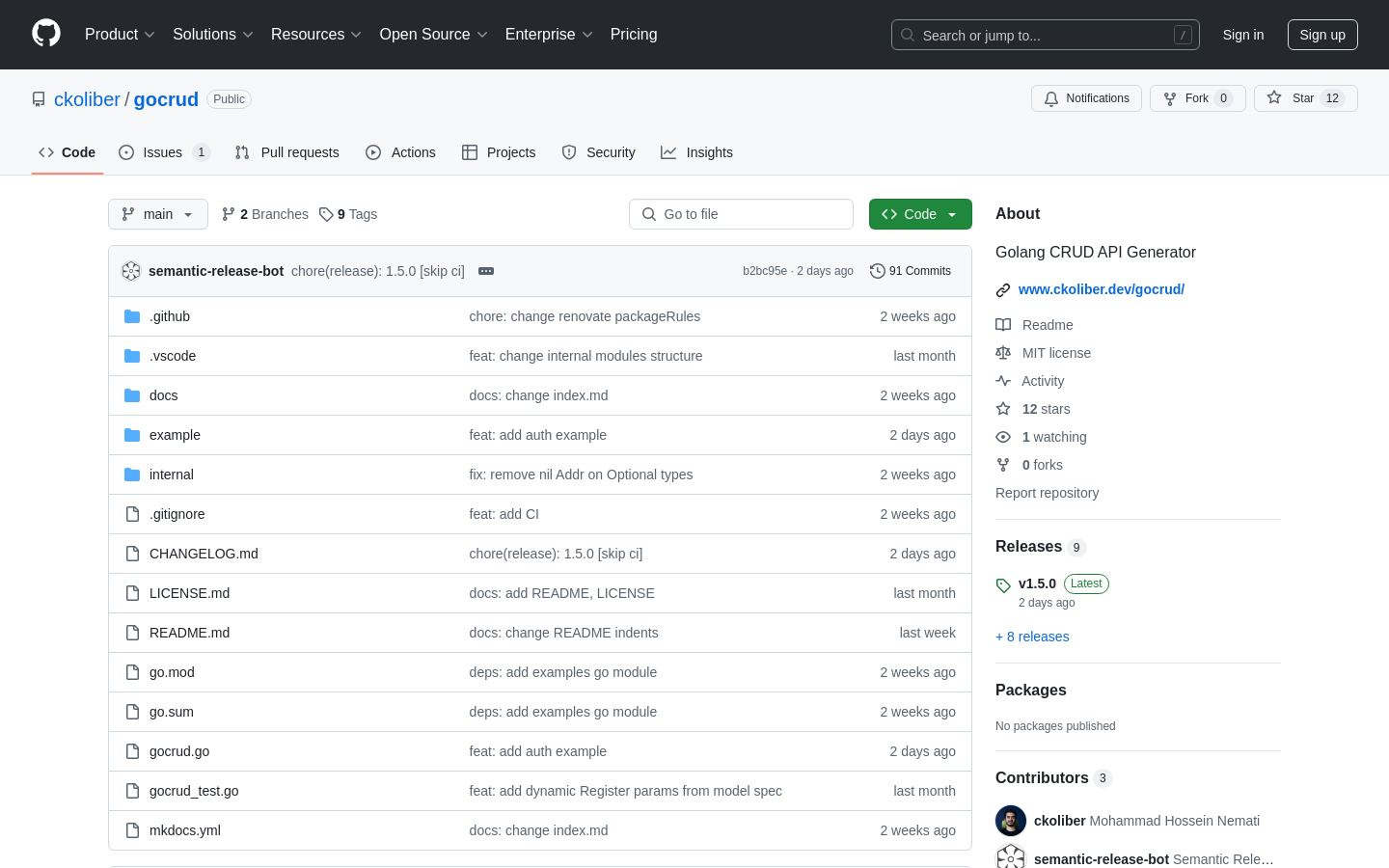Open the Open Source dropdown menu
The width and height of the screenshot is (1389, 868).
tap(434, 35)
